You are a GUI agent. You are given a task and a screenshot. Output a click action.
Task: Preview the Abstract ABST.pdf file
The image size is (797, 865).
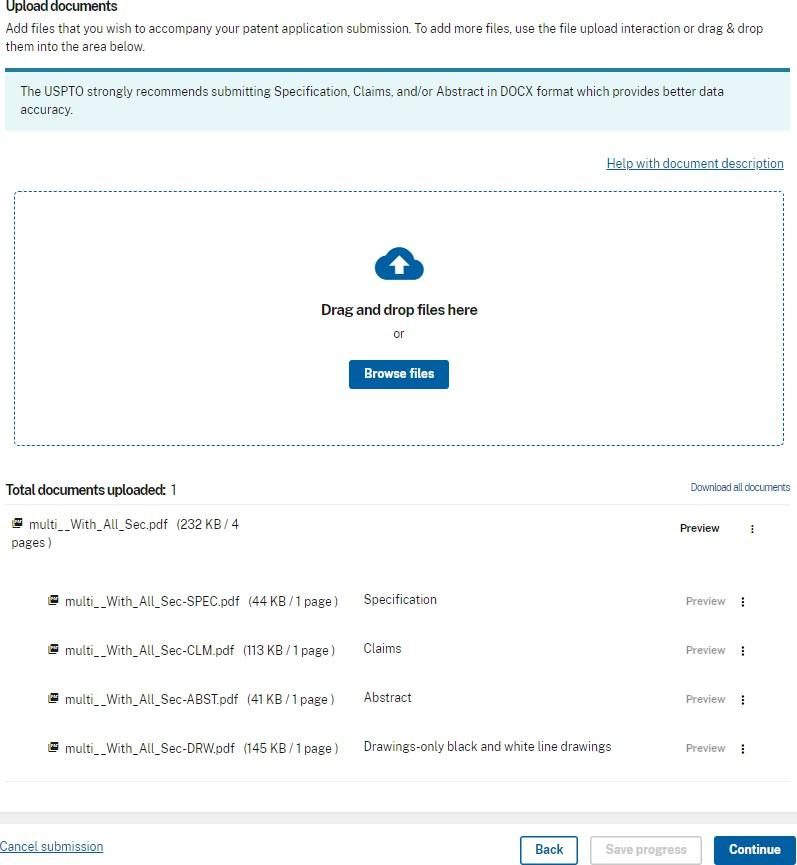[705, 699]
